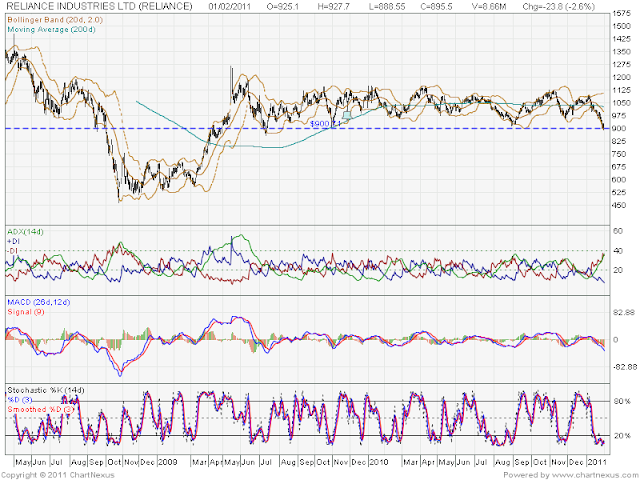The height and width of the screenshot is (480, 640).
Task: Click the -82.88 level on the MACD axis
Action: coord(624,367)
